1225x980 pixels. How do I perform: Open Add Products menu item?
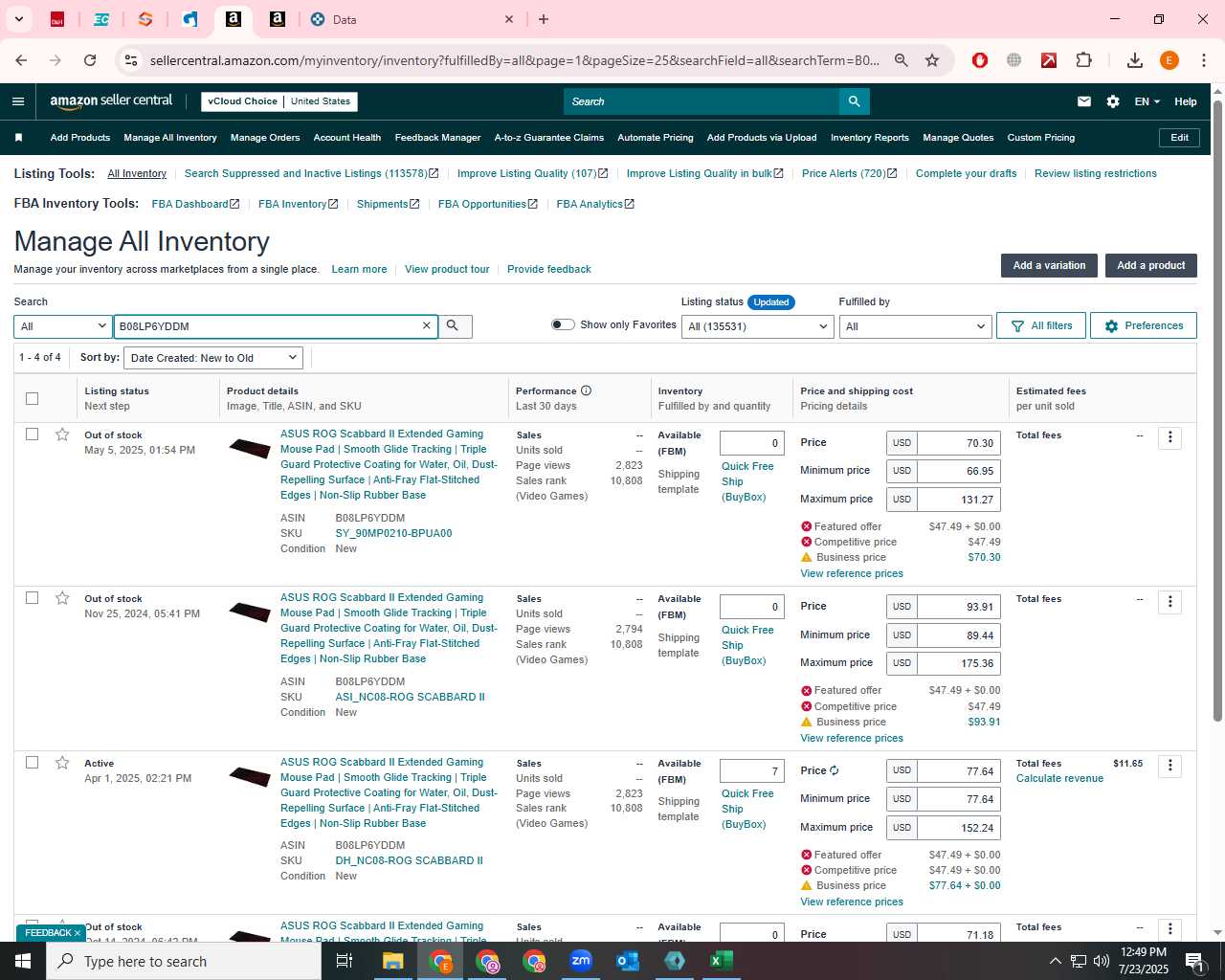[x=80, y=138]
